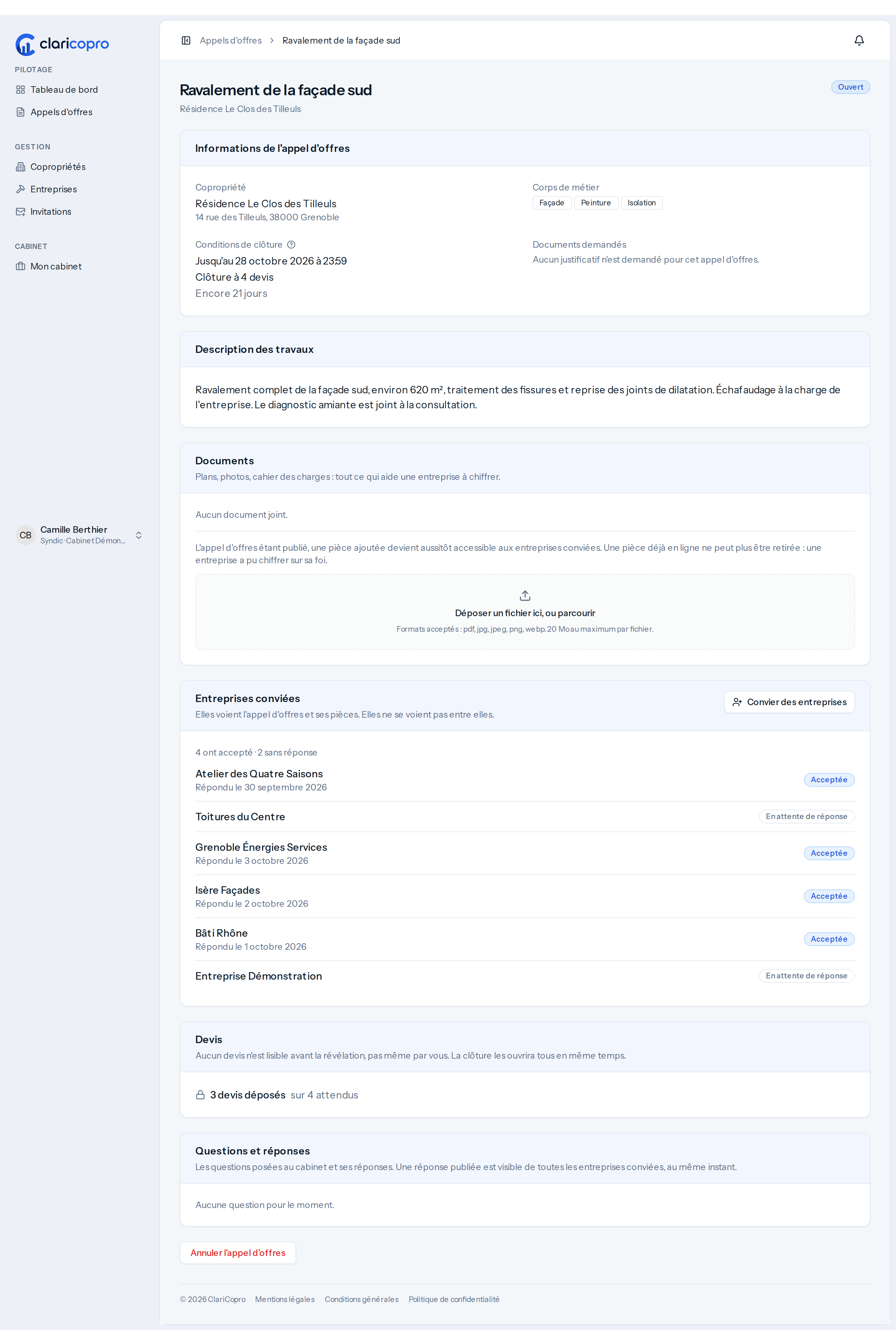Viewport: 896px width, 1330px height.
Task: Click the file drop zone to browse
Action: click(x=525, y=611)
